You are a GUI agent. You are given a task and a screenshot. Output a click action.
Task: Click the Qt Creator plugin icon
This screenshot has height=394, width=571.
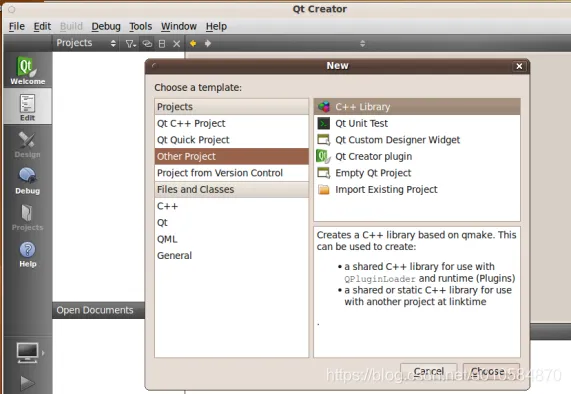pyautogui.click(x=324, y=157)
